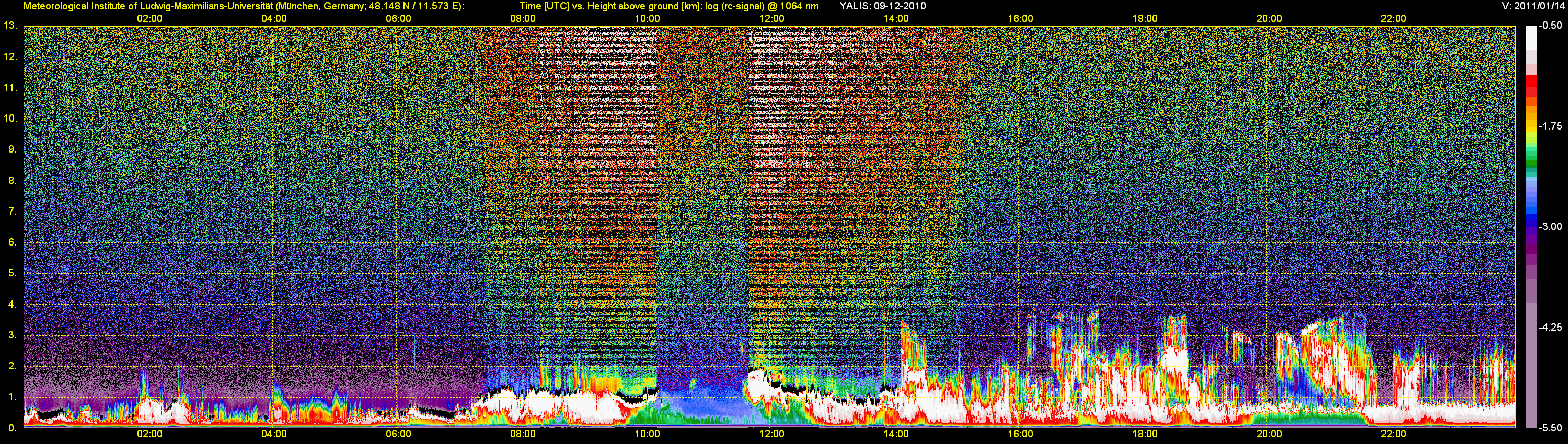
Task: Click the height axis label '0.'
Action: point(12,428)
